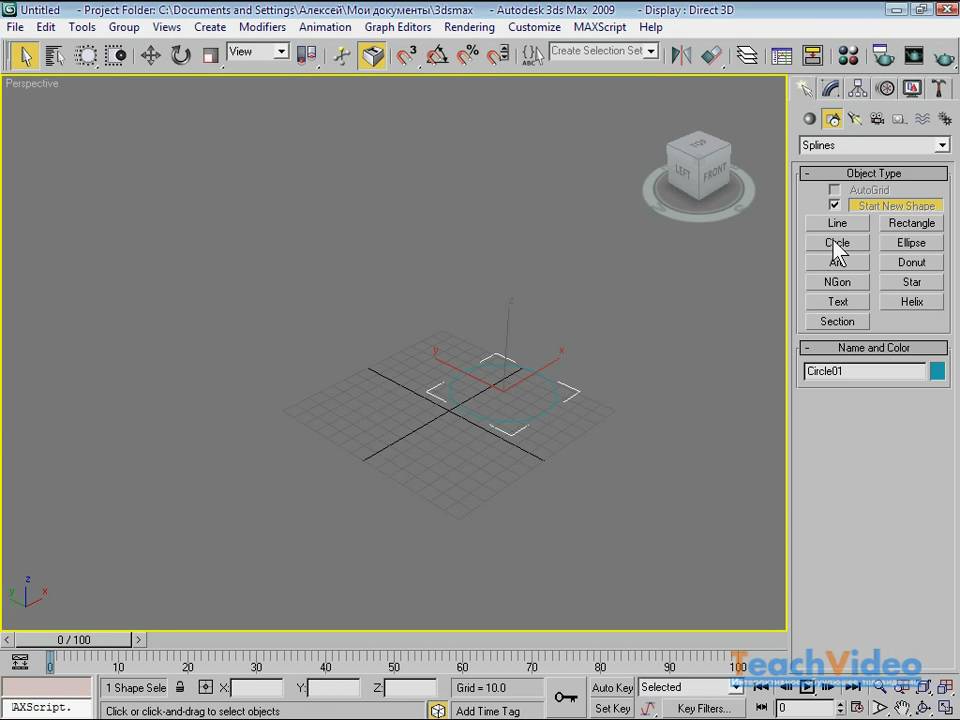Open Rendered Frame Window icon
The width and height of the screenshot is (960, 720).
913,56
